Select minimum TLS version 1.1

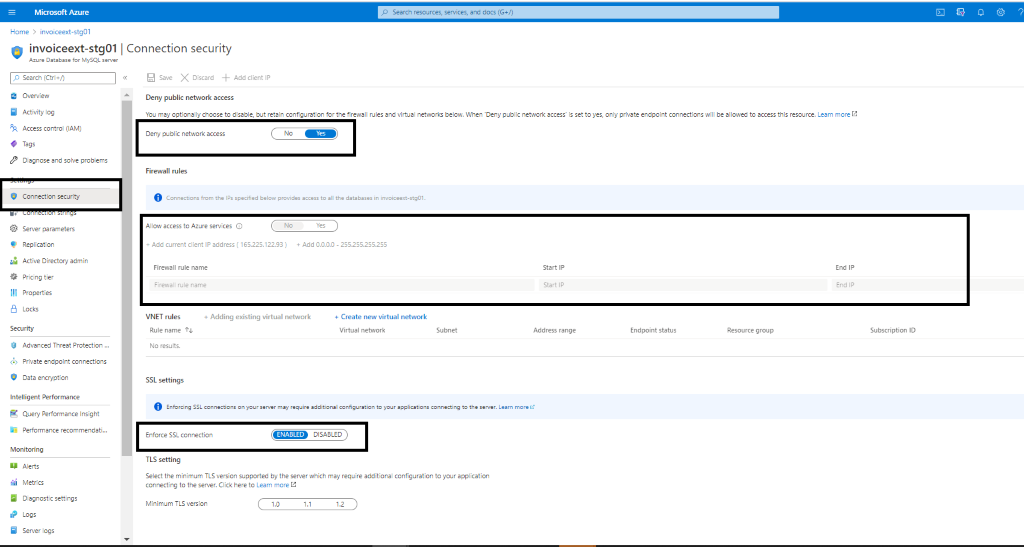pos(308,505)
